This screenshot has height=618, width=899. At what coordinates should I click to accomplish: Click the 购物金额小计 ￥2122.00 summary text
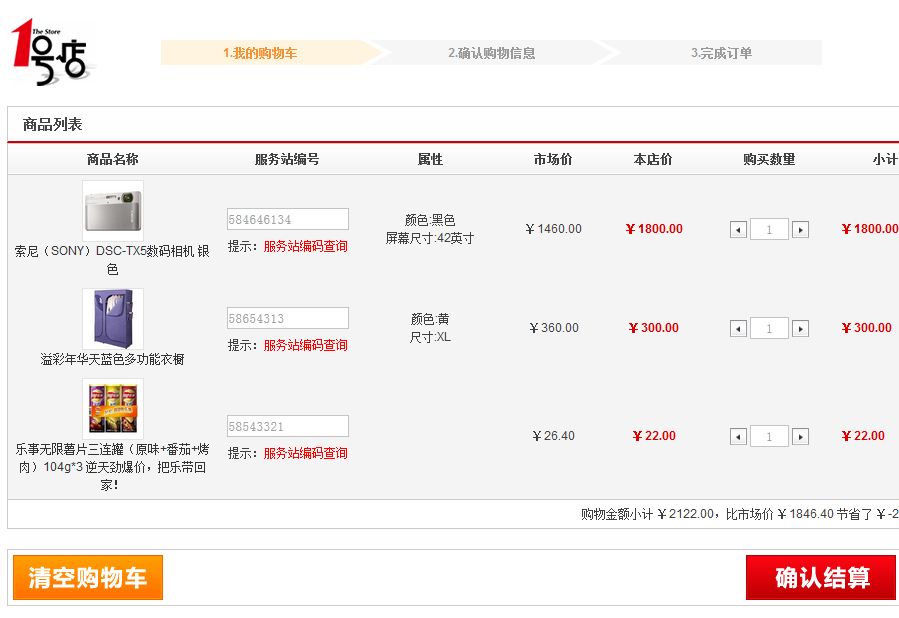point(647,514)
